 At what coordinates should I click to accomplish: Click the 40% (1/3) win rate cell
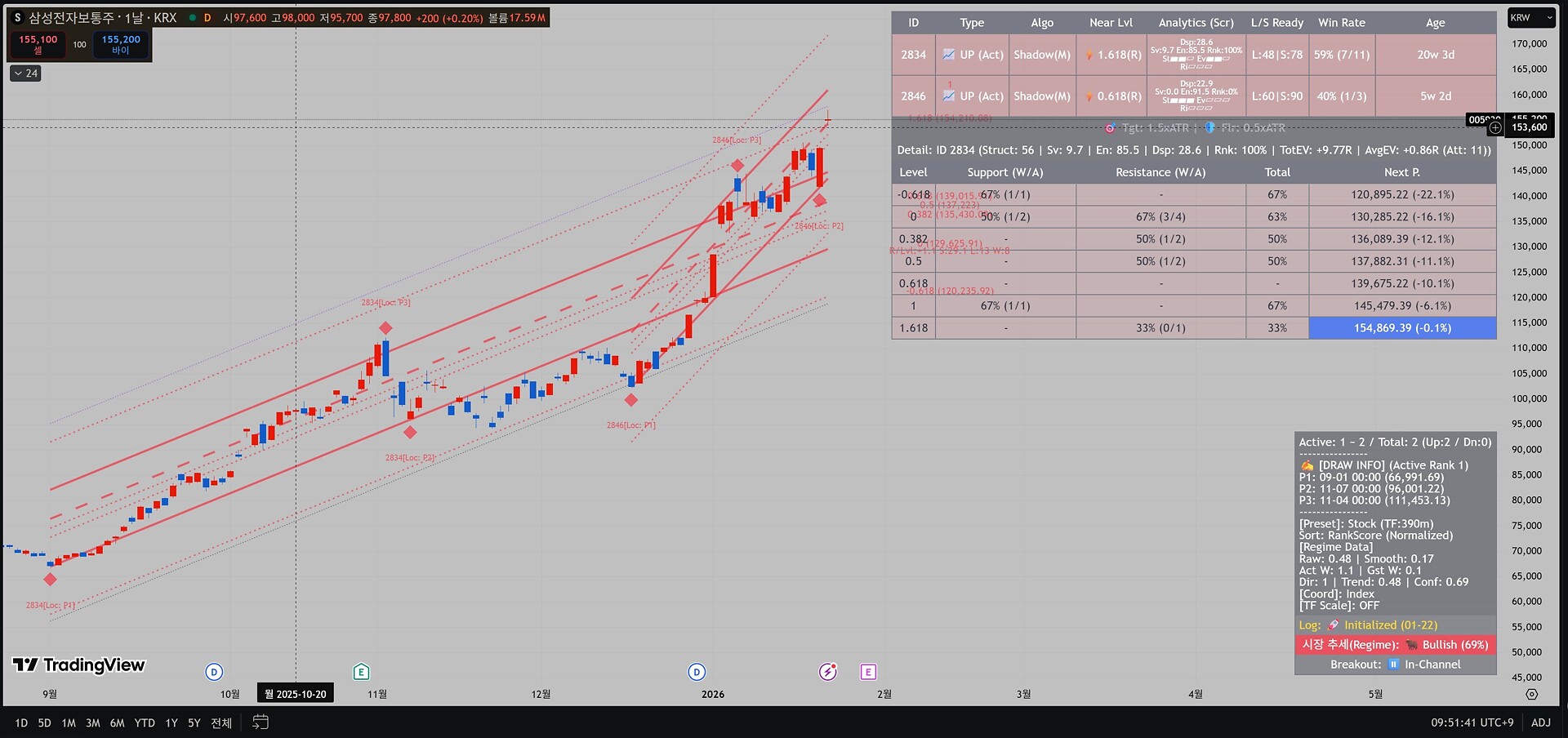tap(1342, 96)
